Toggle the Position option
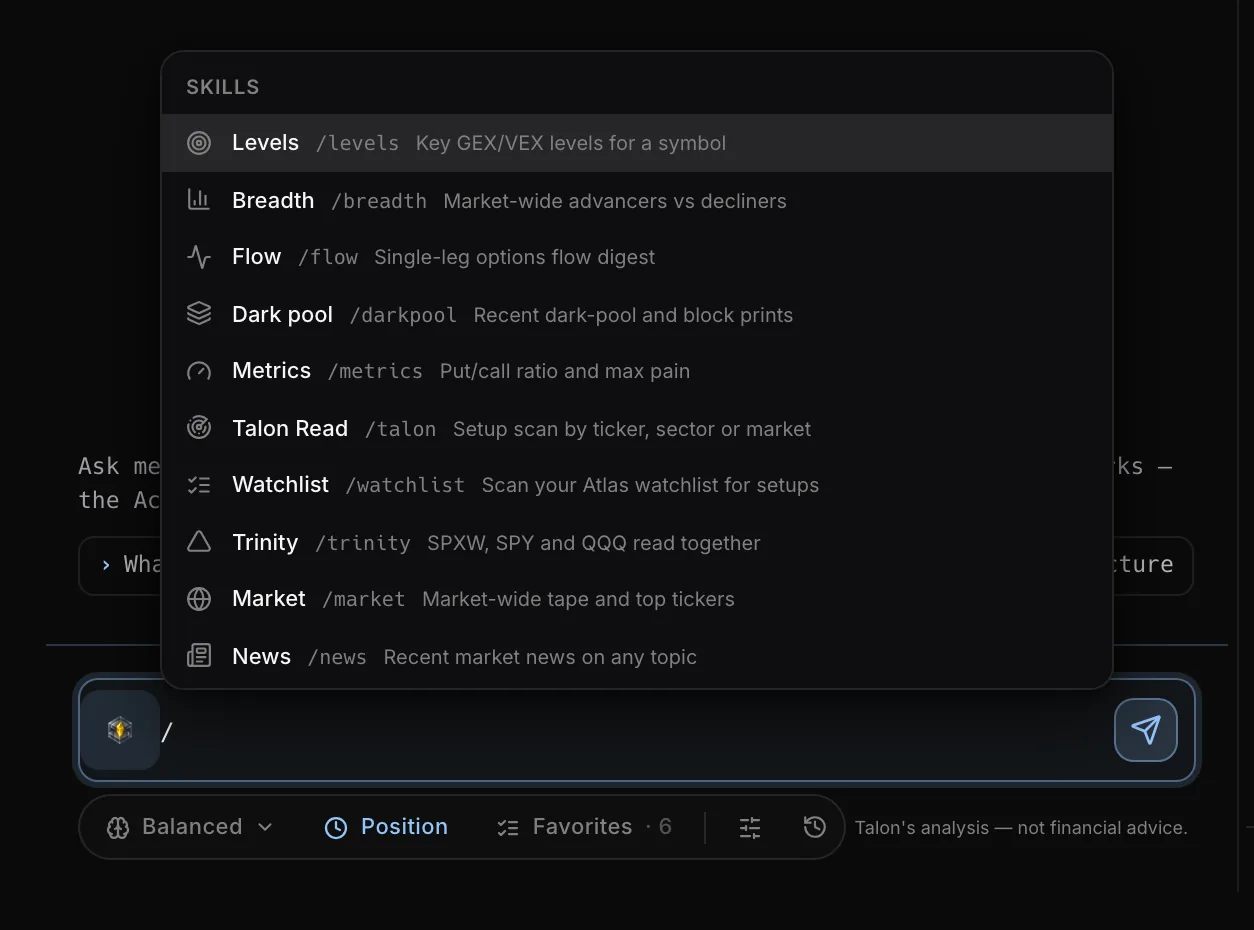The image size is (1254, 930). point(387,827)
